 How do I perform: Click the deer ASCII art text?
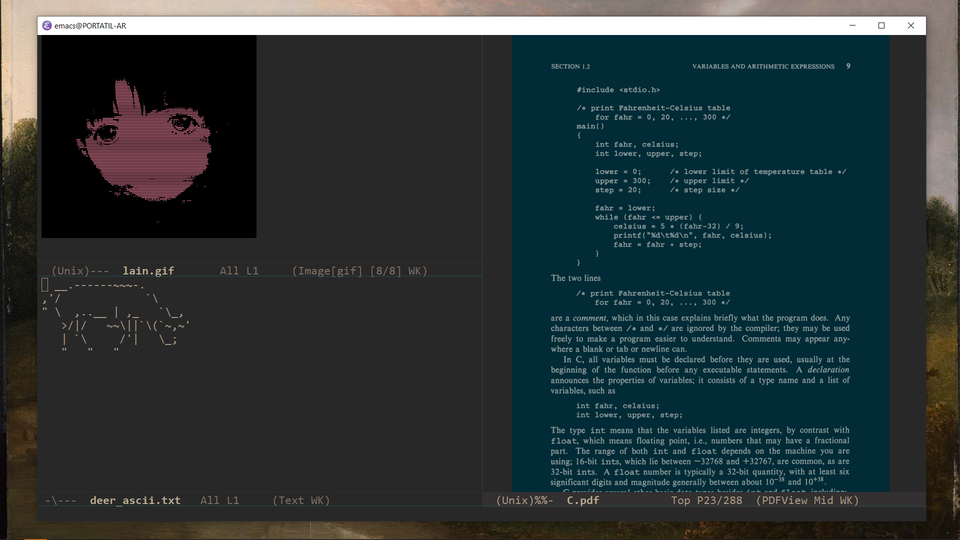116,317
